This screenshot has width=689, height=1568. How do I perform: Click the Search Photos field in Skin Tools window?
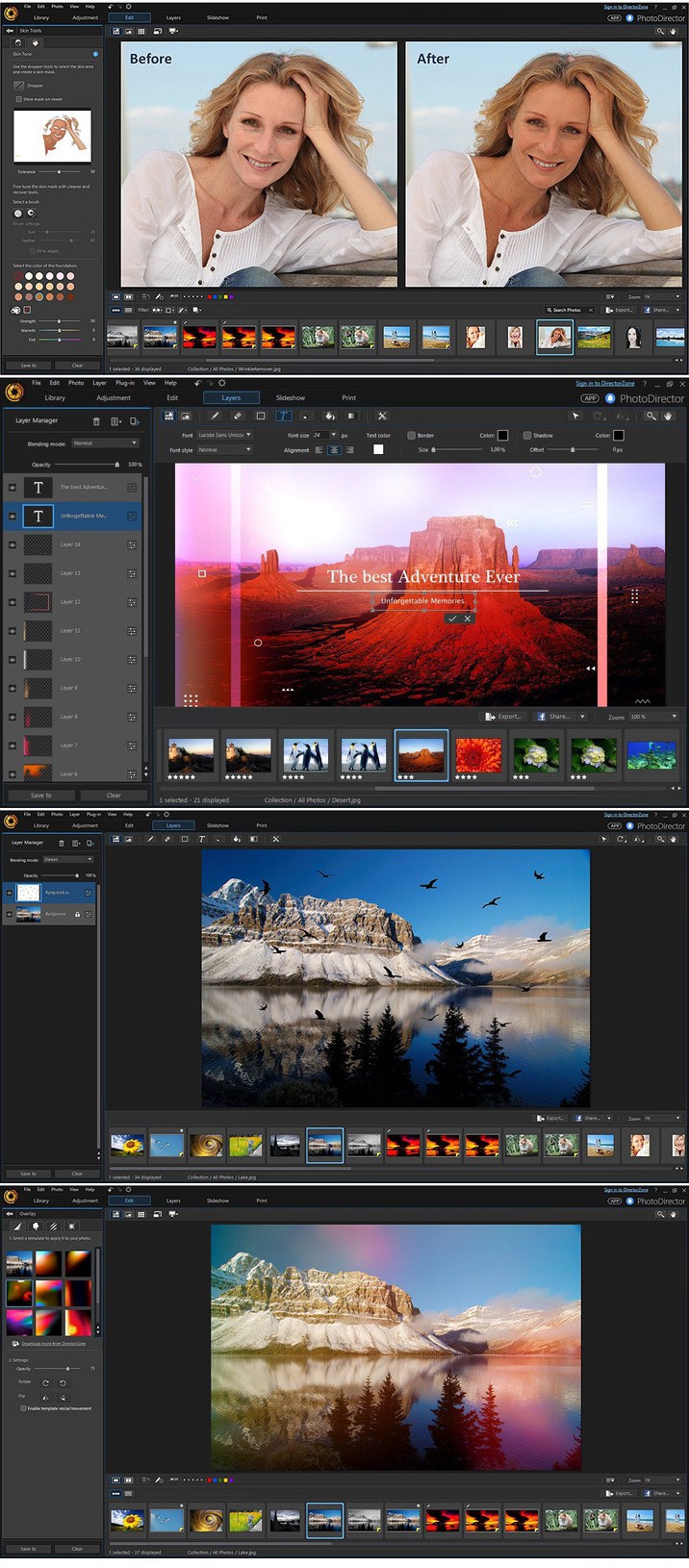pos(571,310)
